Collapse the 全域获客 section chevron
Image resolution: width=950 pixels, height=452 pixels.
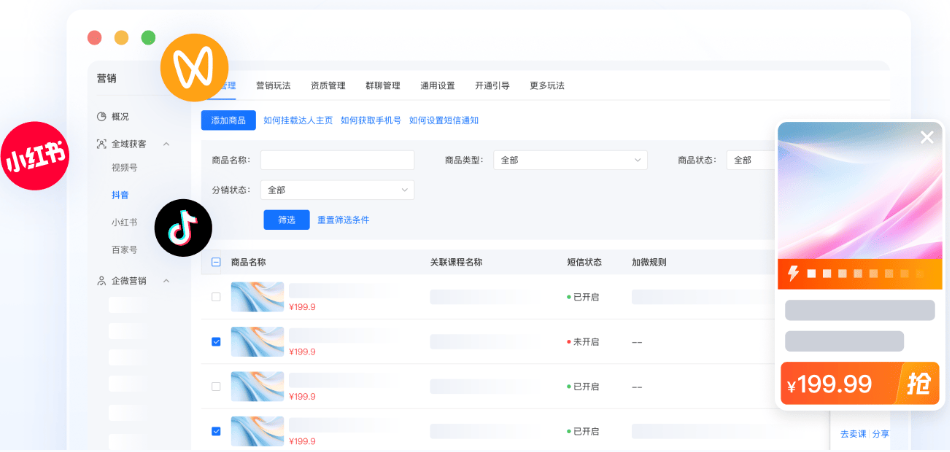166,144
